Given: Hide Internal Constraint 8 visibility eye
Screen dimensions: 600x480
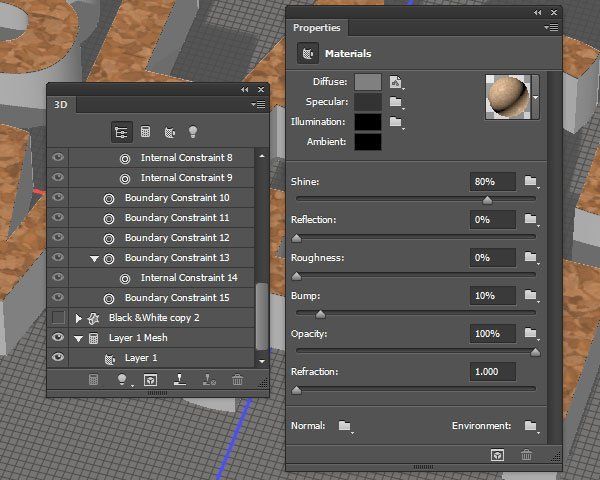Looking at the screenshot, I should [58, 157].
